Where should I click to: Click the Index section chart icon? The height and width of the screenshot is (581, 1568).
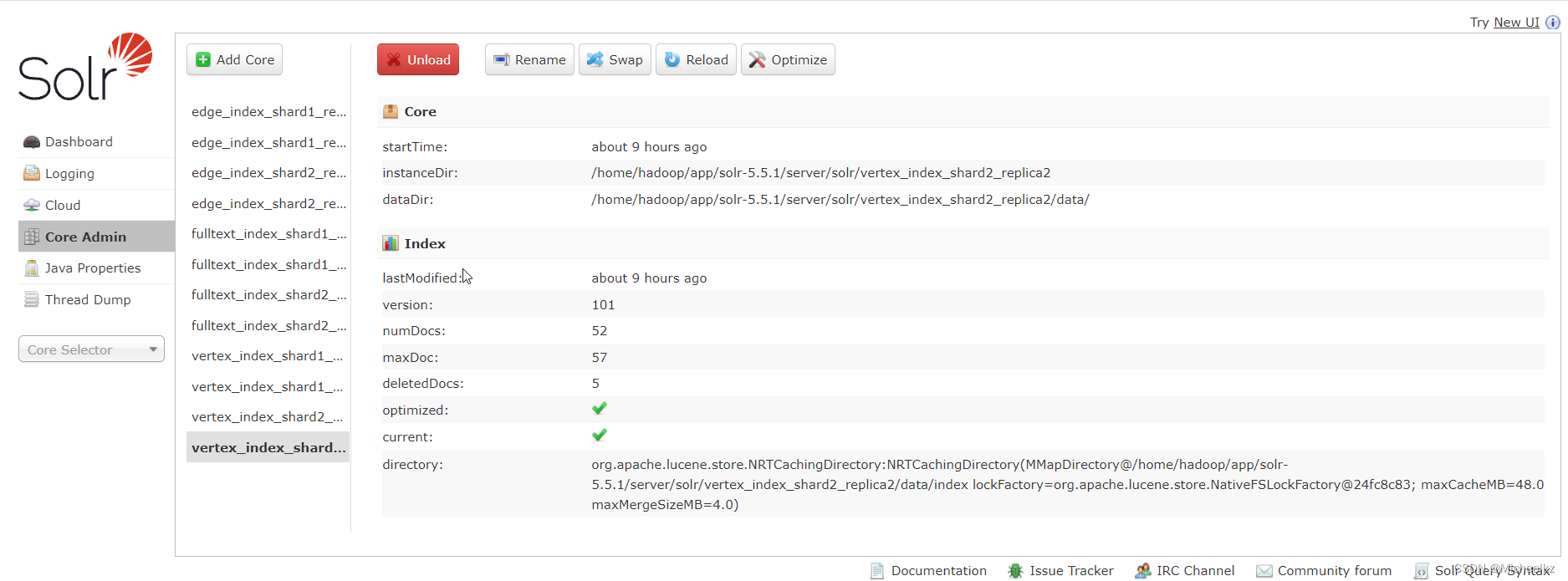click(x=391, y=243)
